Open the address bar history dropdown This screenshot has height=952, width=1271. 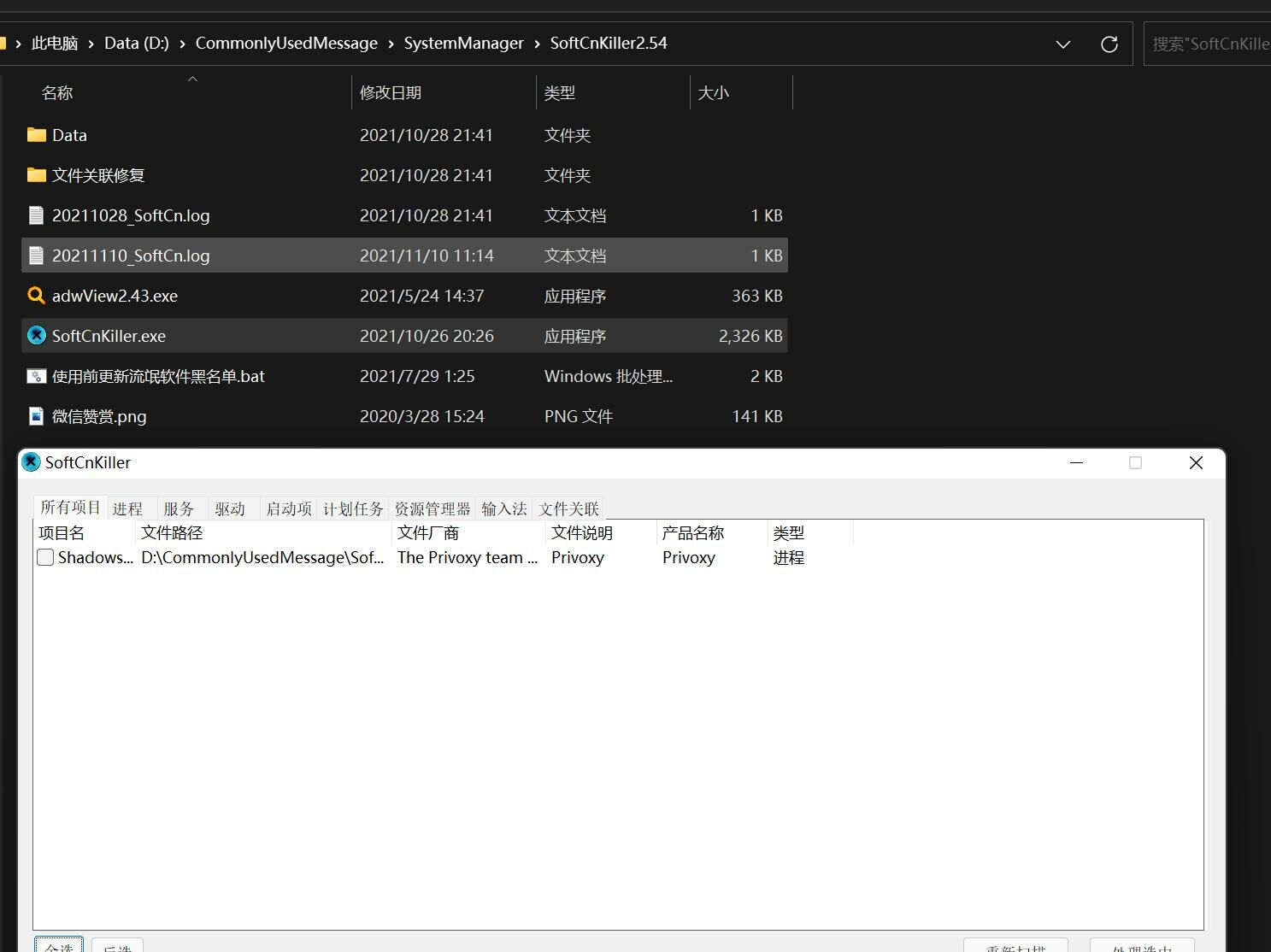(1062, 44)
